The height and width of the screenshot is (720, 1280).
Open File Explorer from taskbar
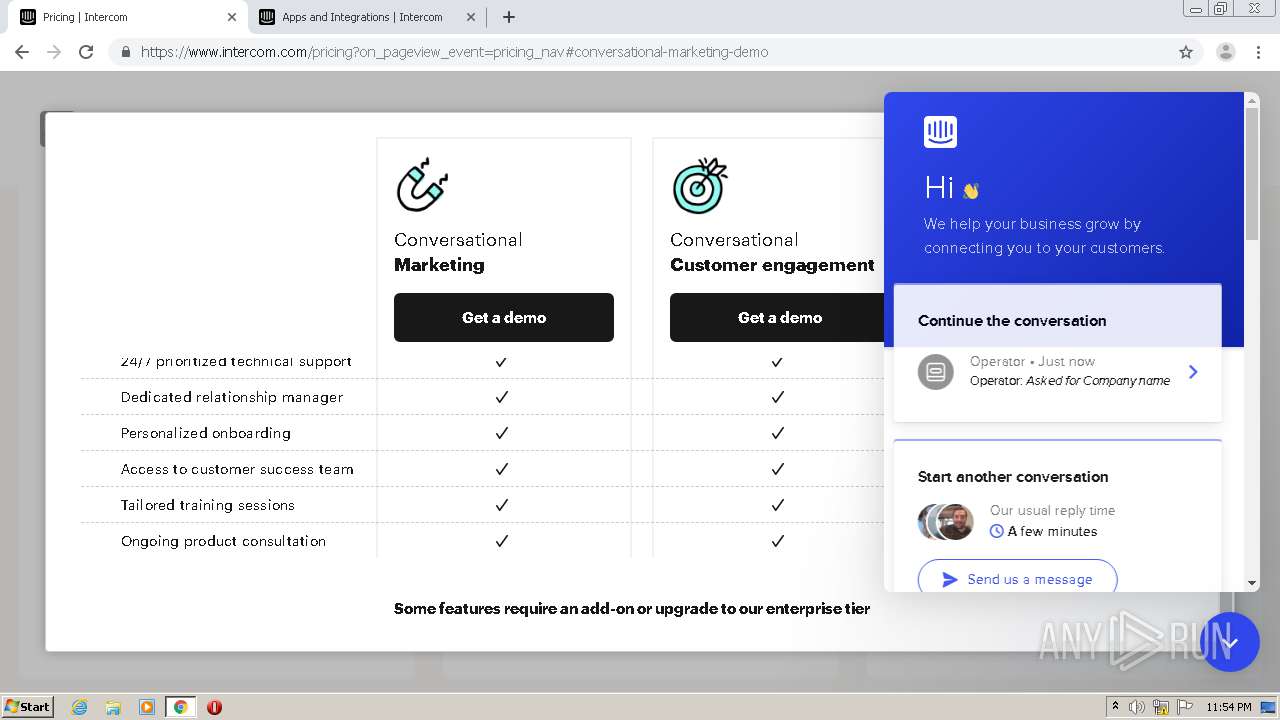point(113,707)
